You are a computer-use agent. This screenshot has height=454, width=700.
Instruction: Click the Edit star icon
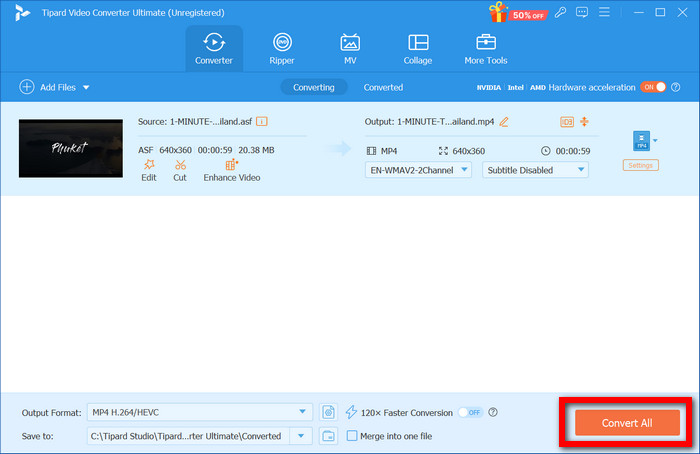[x=148, y=164]
